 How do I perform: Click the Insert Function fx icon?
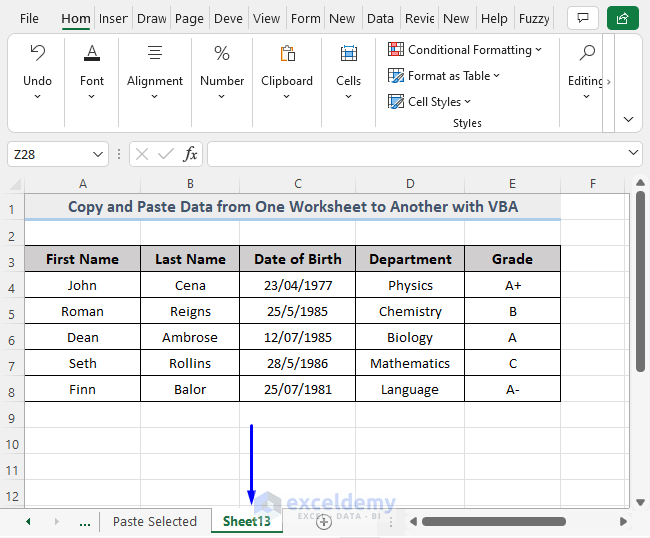[190, 154]
